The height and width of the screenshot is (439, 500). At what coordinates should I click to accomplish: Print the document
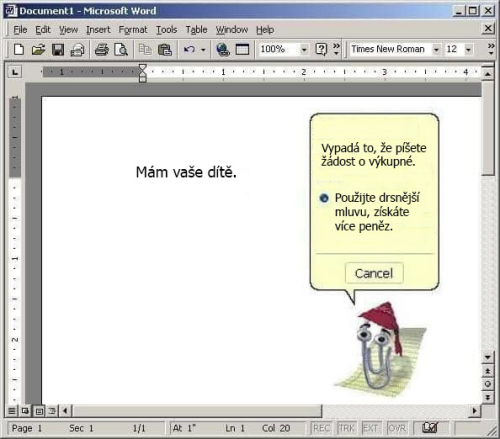tap(101, 50)
